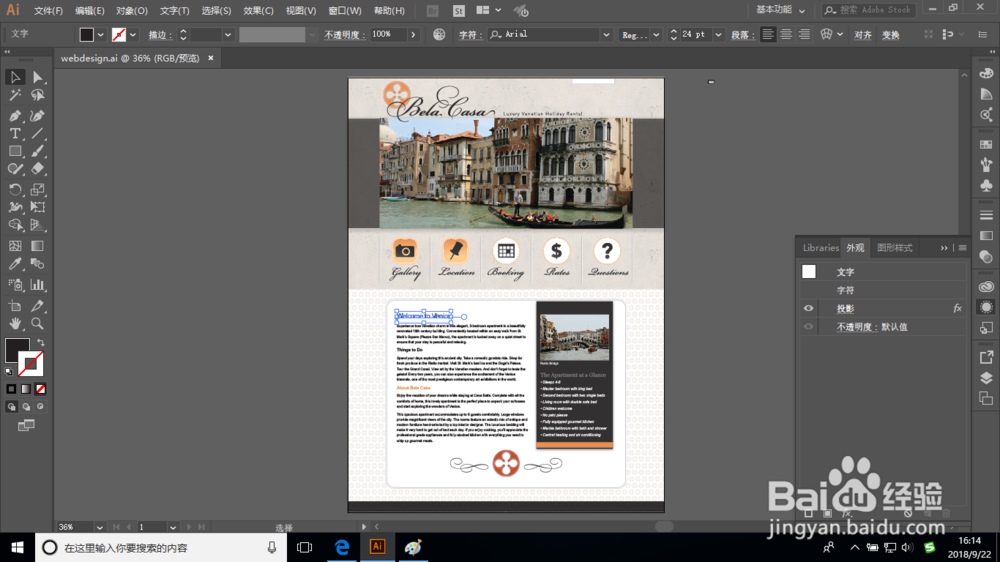Screen dimensions: 1000x562
Task: Select the Type tool
Action: coord(15,133)
